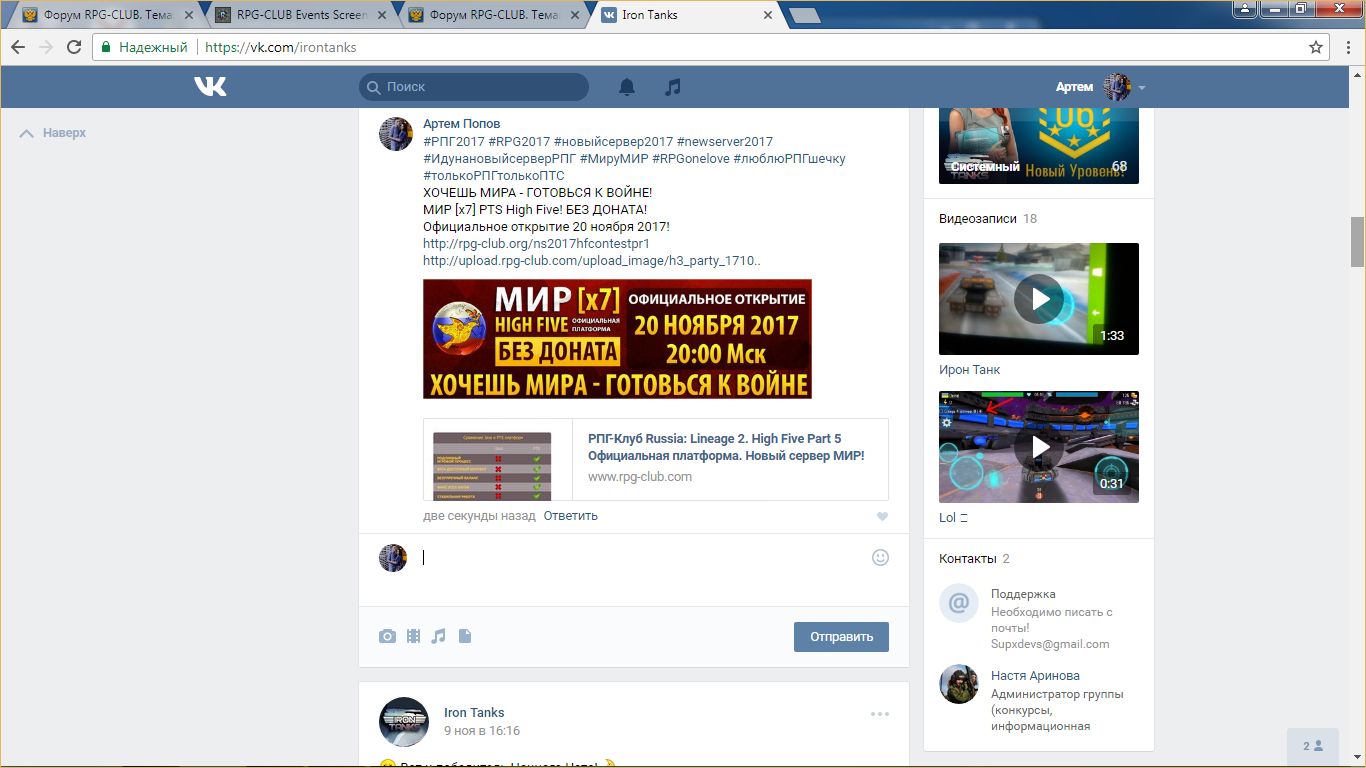Screen dimensions: 1366x768
Task: Click the #РПГ2017 hashtag
Action: point(453,141)
